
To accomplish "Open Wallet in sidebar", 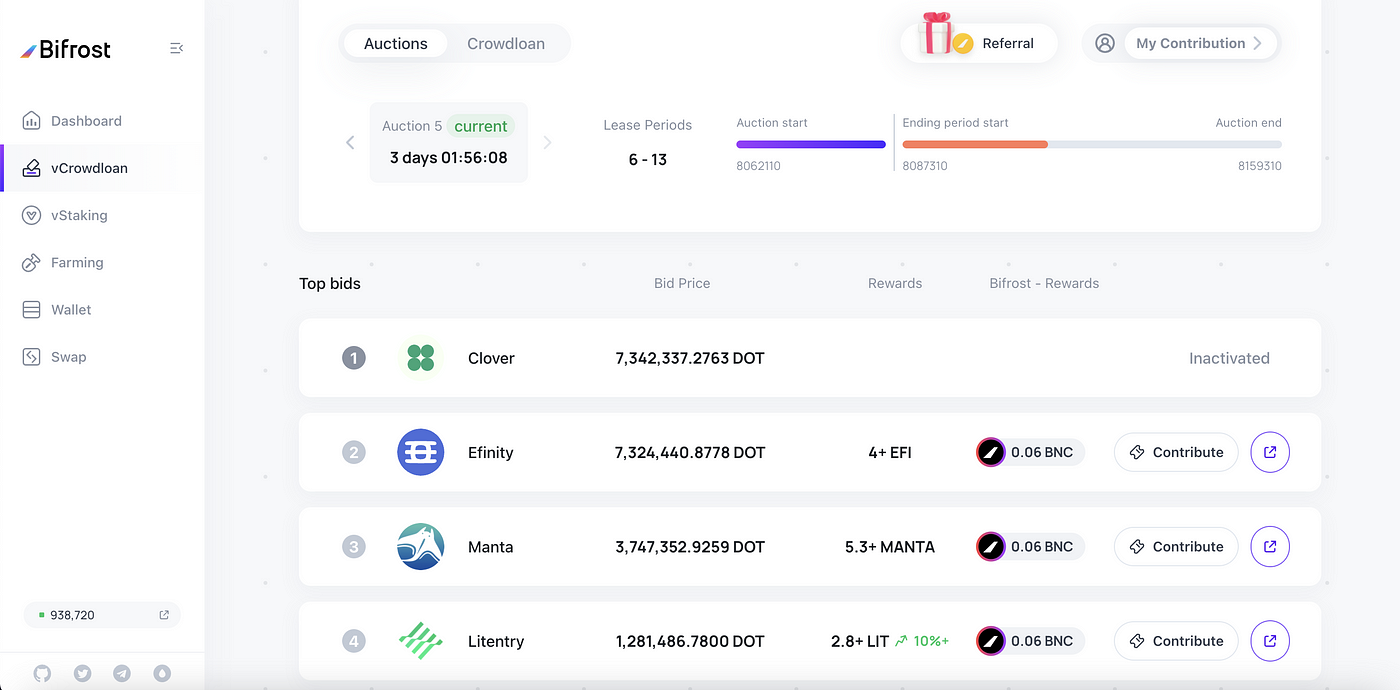I will tap(71, 310).
